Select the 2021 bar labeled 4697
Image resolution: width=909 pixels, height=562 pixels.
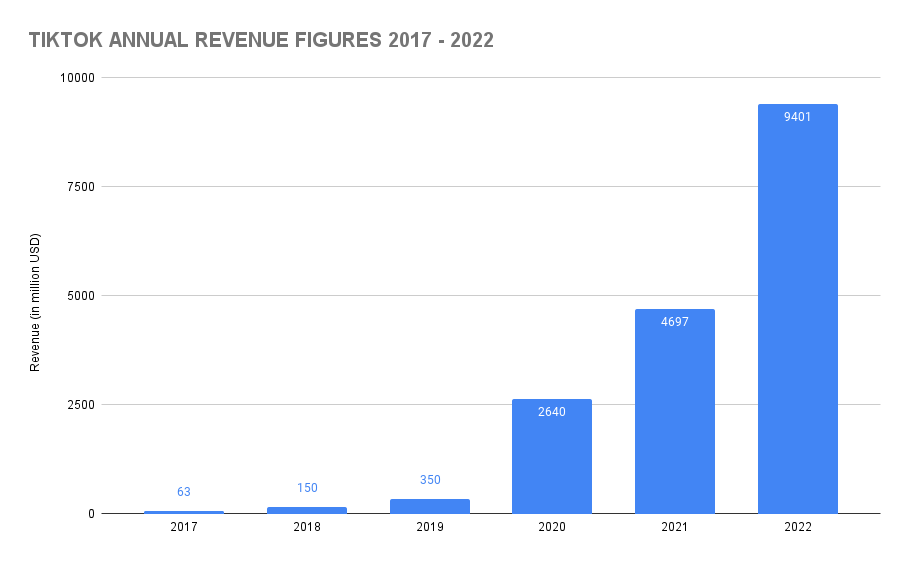point(675,411)
